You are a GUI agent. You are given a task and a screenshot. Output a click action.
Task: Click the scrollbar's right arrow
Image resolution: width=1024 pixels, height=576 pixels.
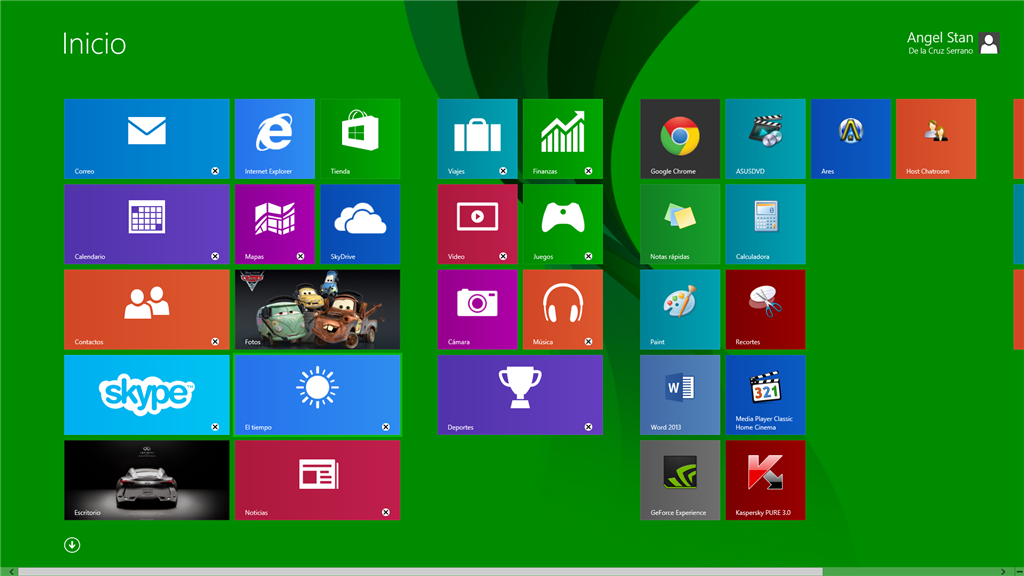tap(1003, 571)
